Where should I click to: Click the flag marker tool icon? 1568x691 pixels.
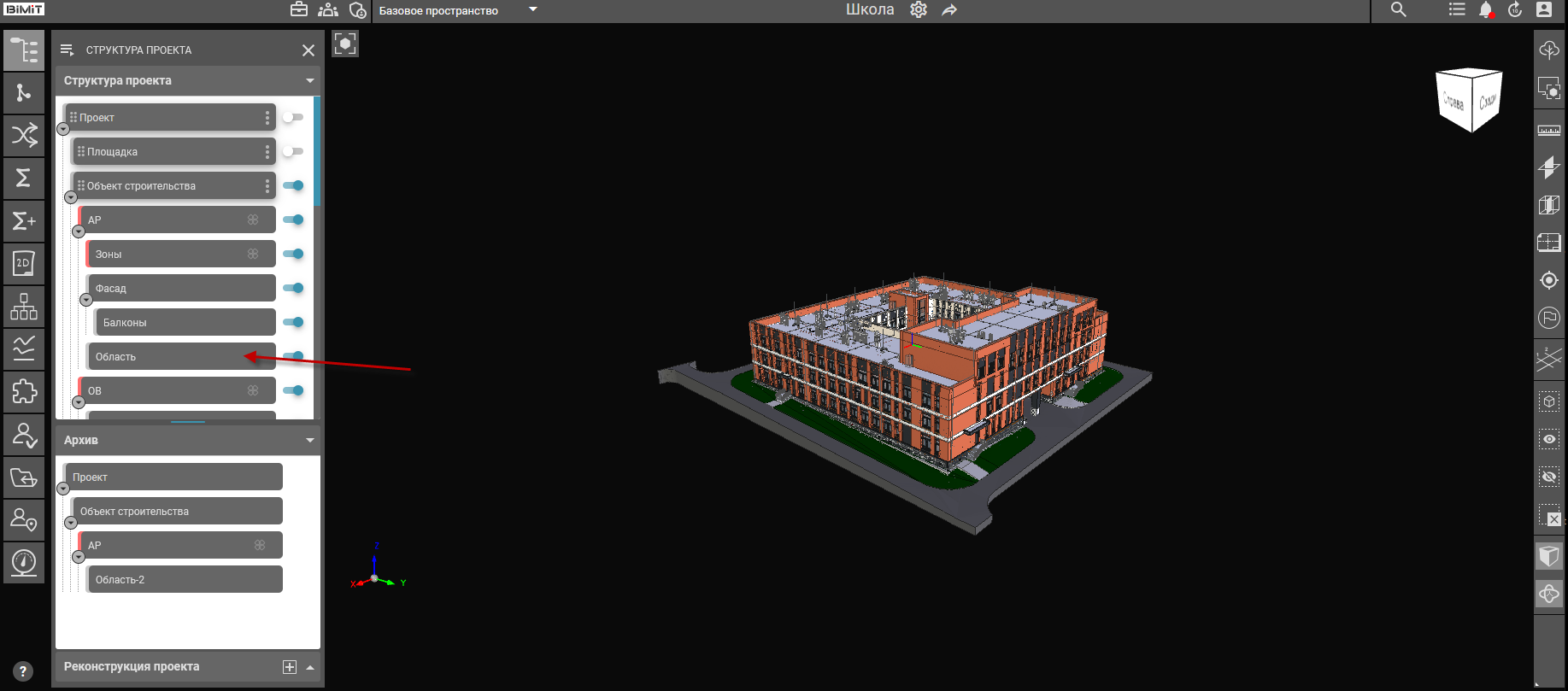[x=1548, y=318]
